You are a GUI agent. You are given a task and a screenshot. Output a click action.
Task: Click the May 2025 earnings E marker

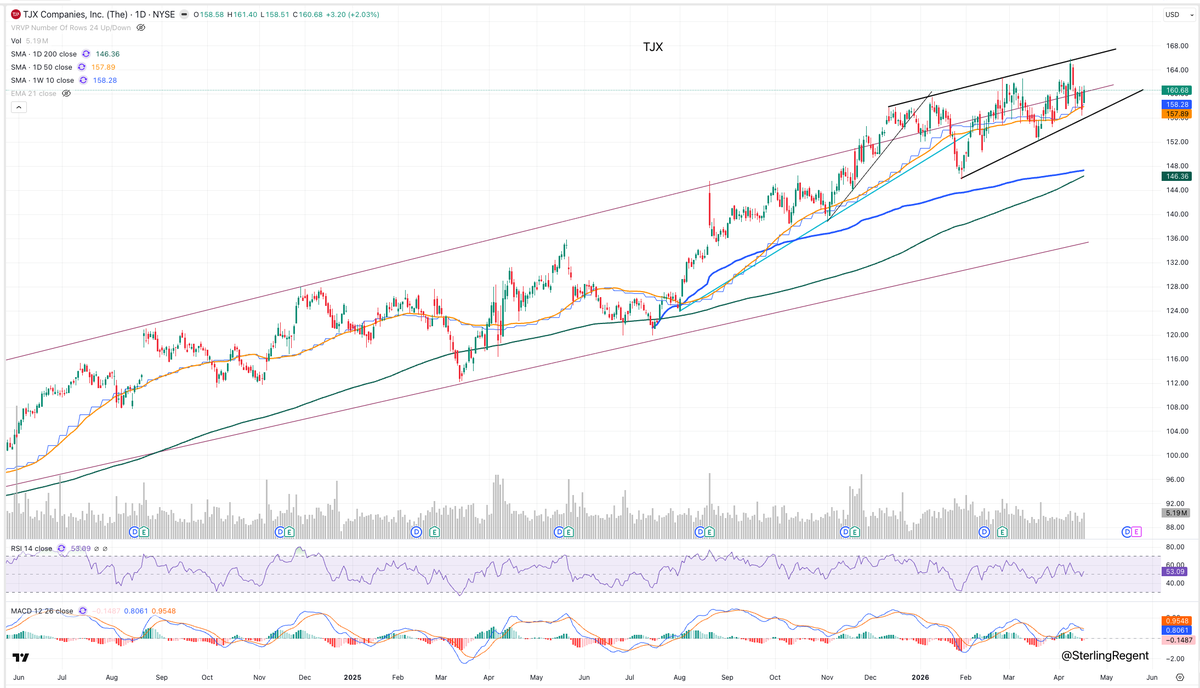pyautogui.click(x=569, y=531)
